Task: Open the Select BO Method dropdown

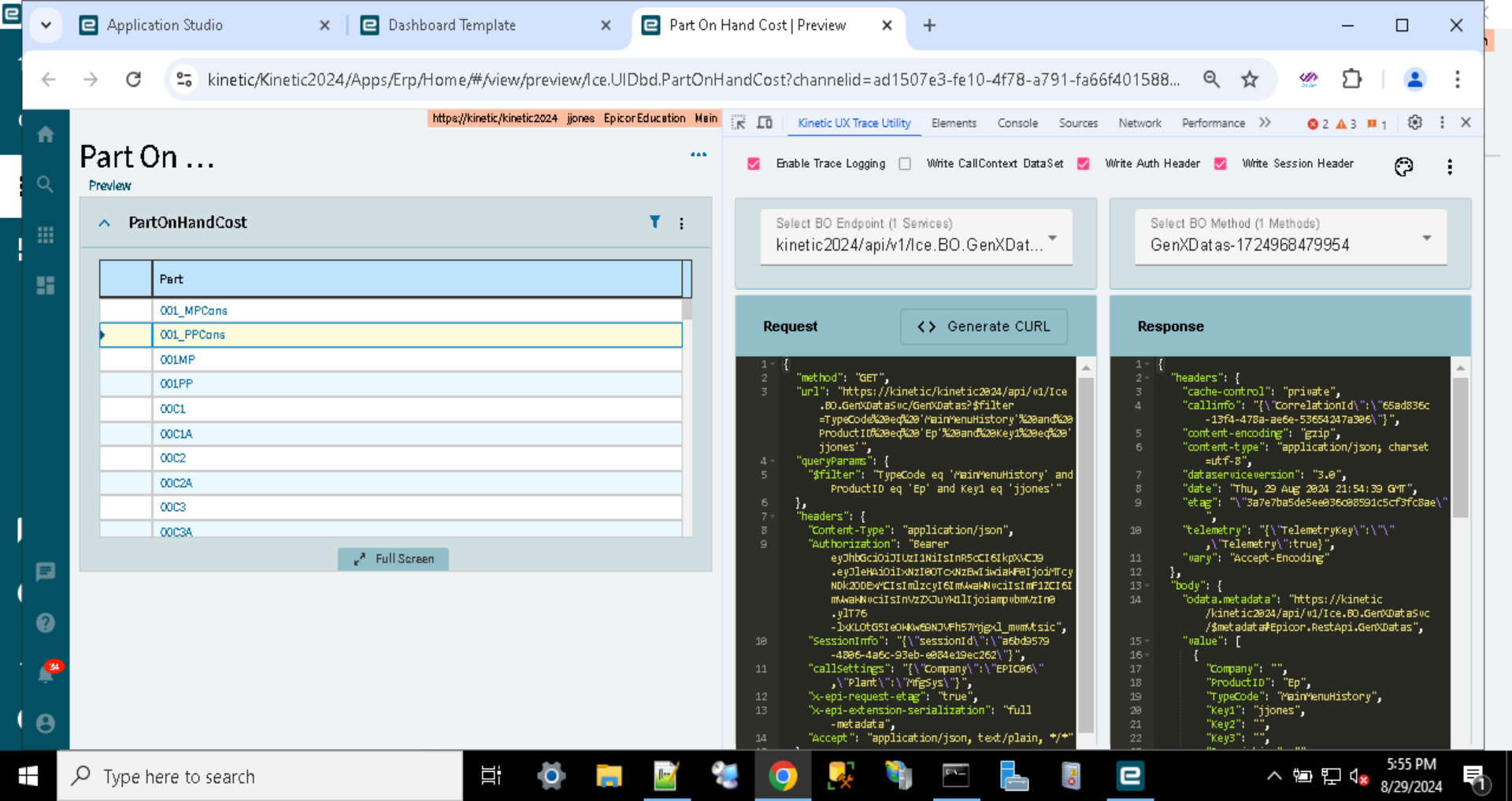Action: 1427,238
